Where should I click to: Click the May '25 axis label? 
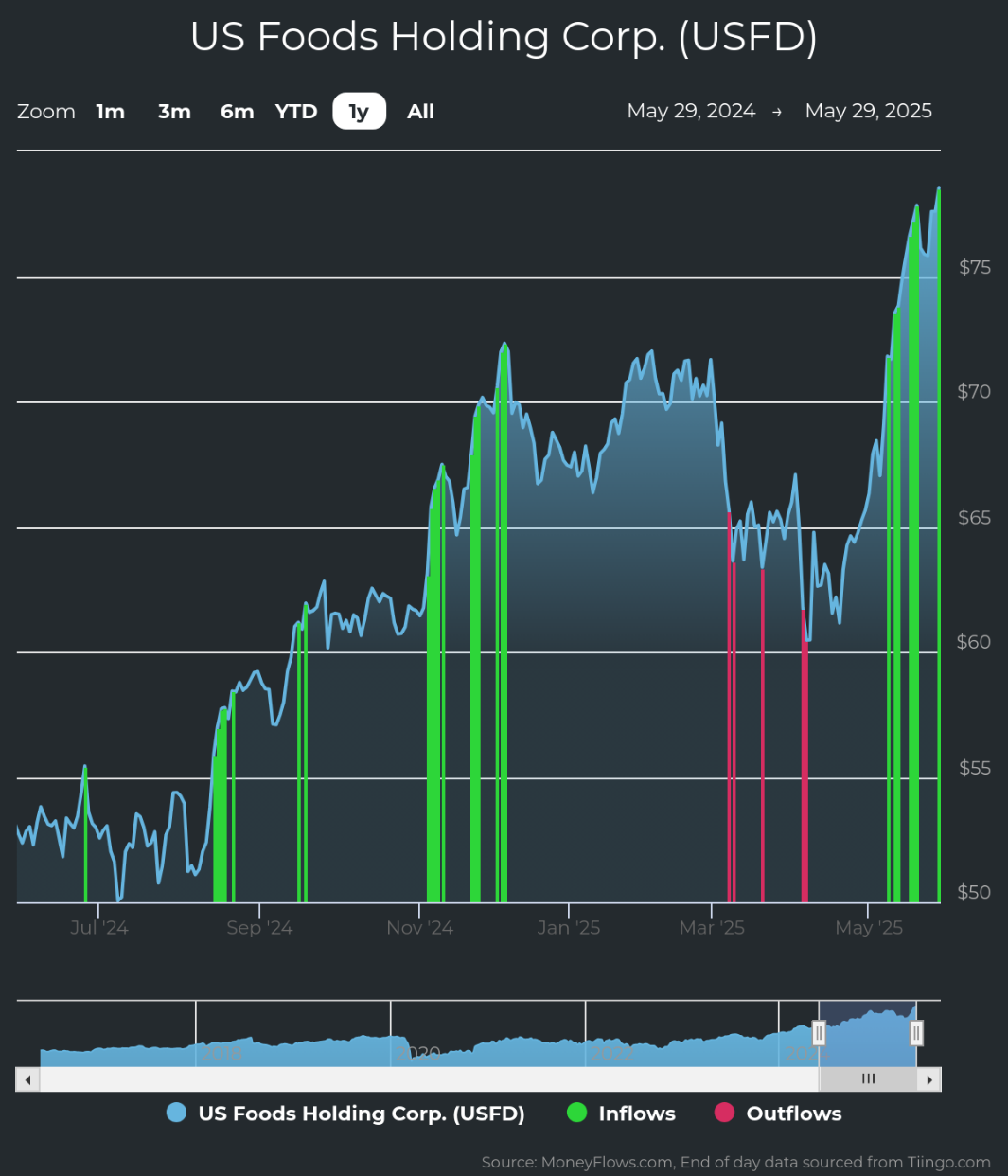pyautogui.click(x=869, y=928)
